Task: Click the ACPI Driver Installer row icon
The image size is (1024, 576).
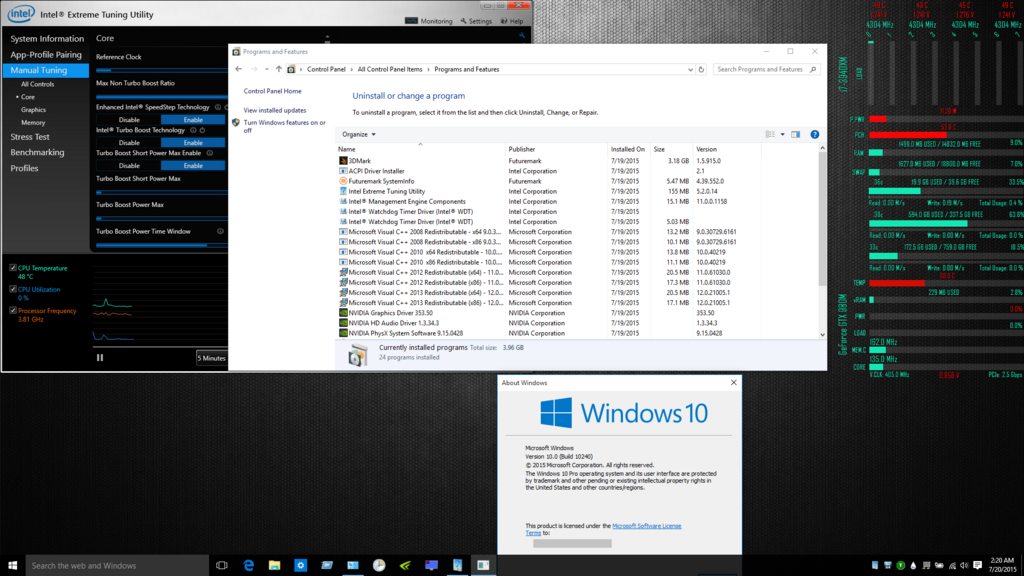Action: [343, 171]
